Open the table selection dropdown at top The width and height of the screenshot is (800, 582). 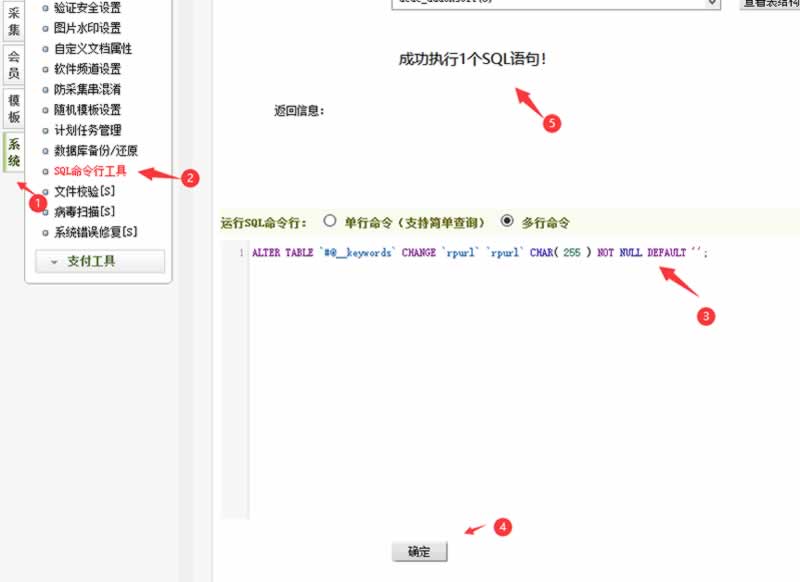pos(555,3)
